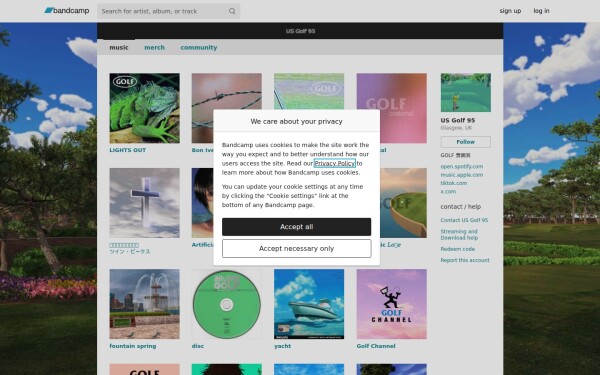Open the barbed wire album cover
600x375 pixels.
227,92
